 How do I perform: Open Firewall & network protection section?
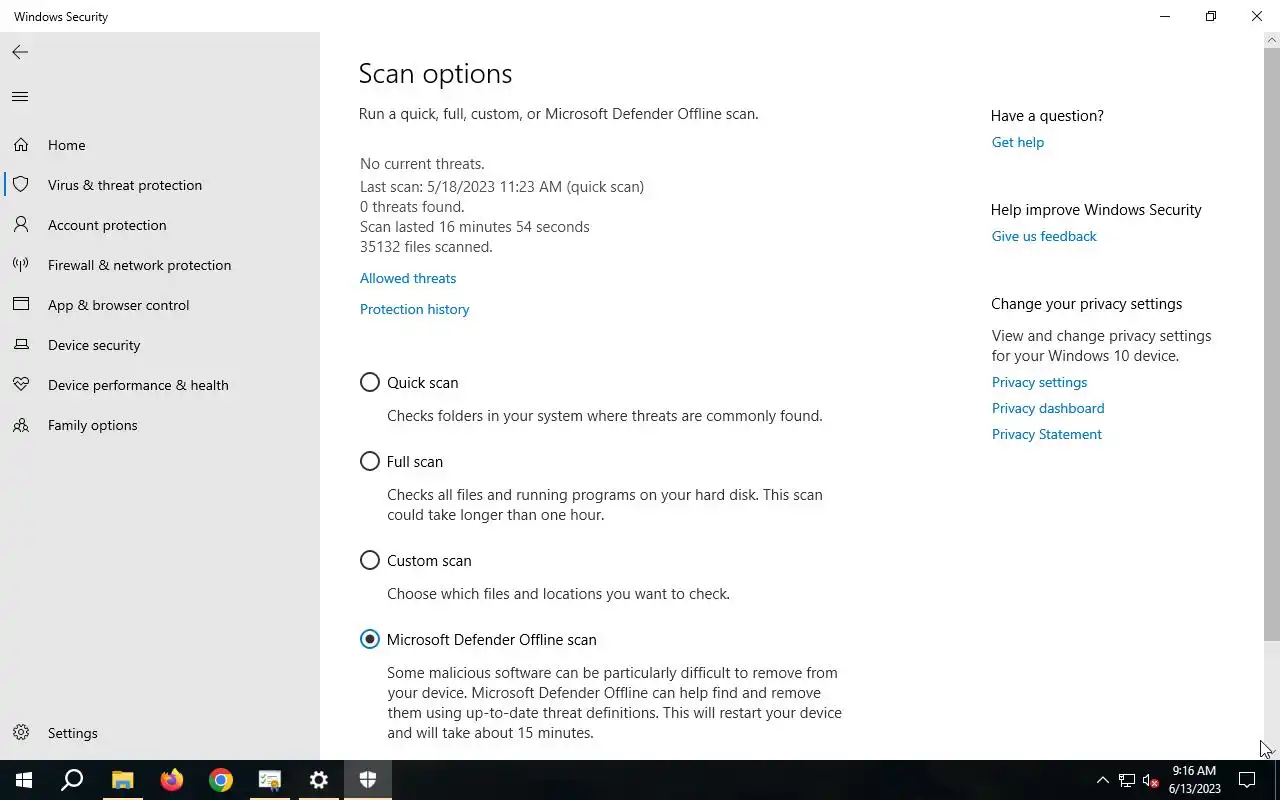(x=139, y=265)
